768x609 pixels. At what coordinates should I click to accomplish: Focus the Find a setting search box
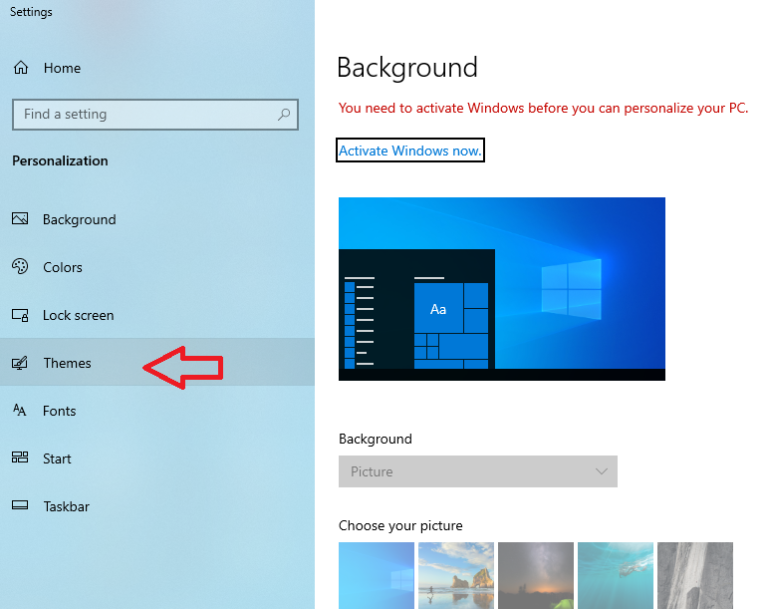[155, 115]
